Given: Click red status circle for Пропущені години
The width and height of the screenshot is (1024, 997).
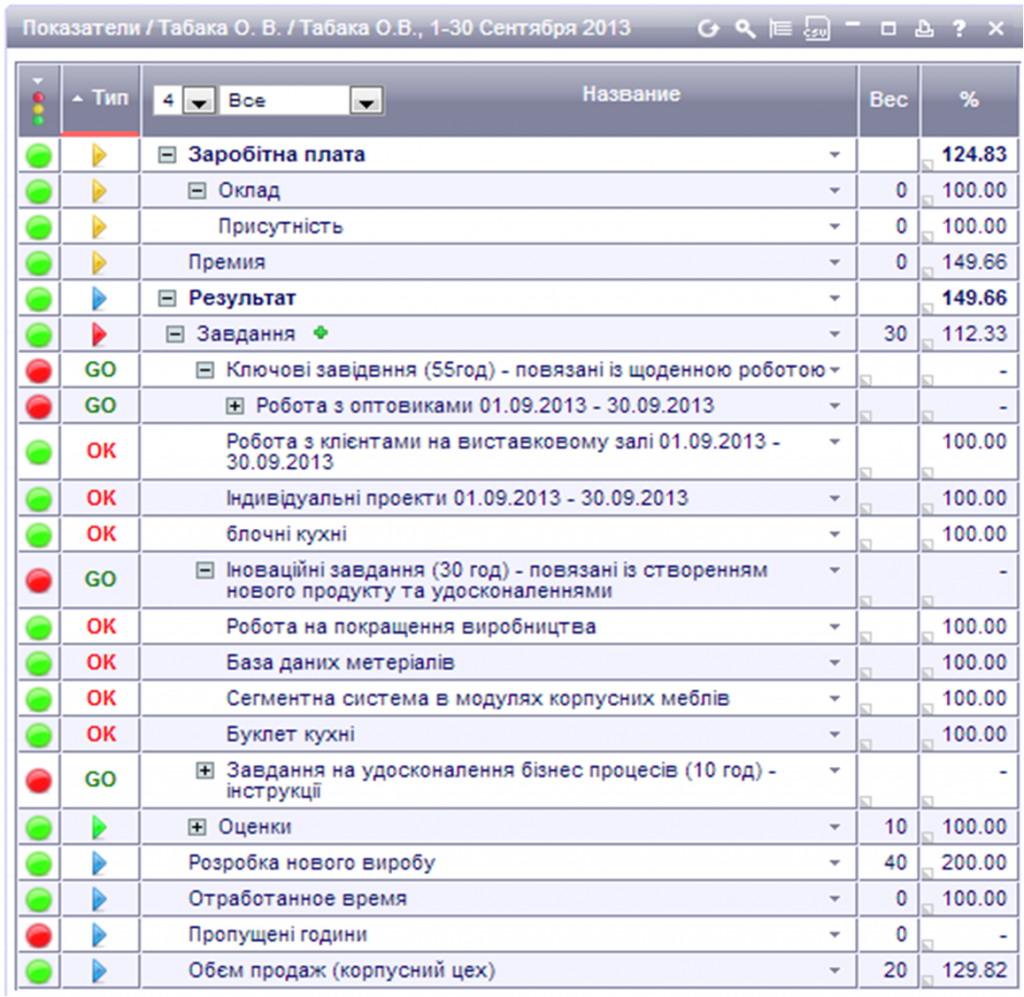Looking at the screenshot, I should point(39,935).
